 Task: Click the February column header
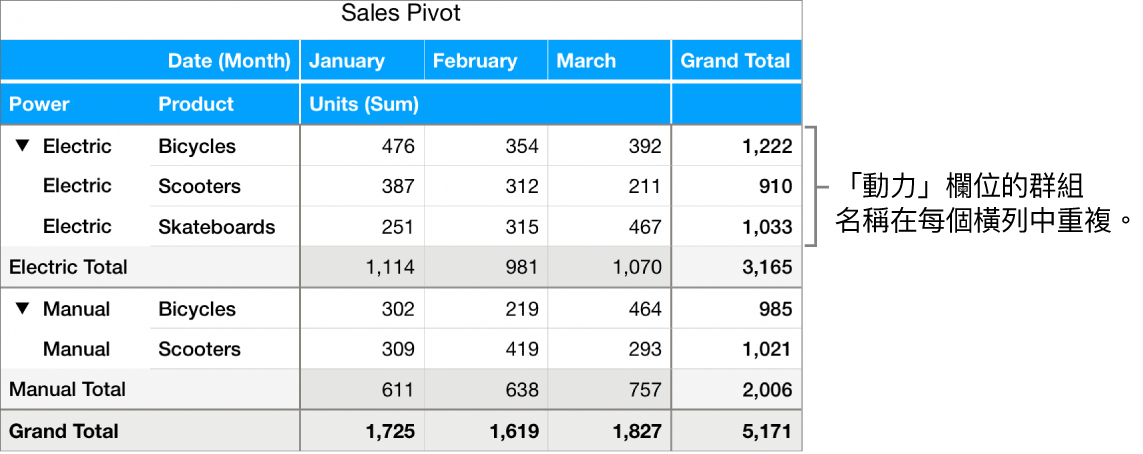pyautogui.click(x=475, y=61)
